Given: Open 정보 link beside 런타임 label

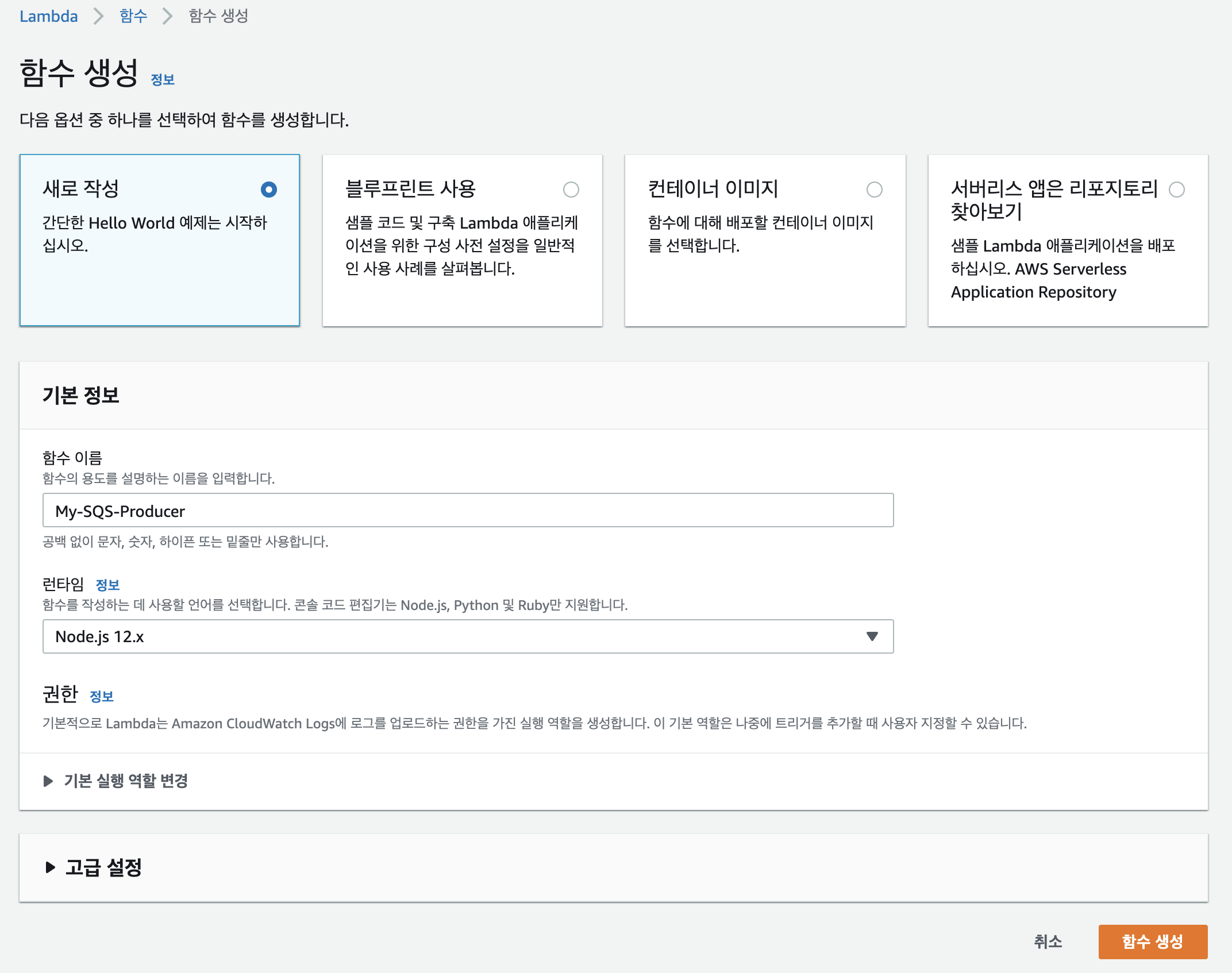Looking at the screenshot, I should click(x=107, y=585).
